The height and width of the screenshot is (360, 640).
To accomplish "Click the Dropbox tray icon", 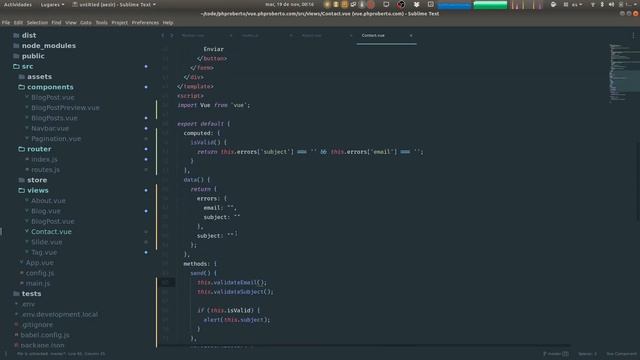I will point(416,4).
